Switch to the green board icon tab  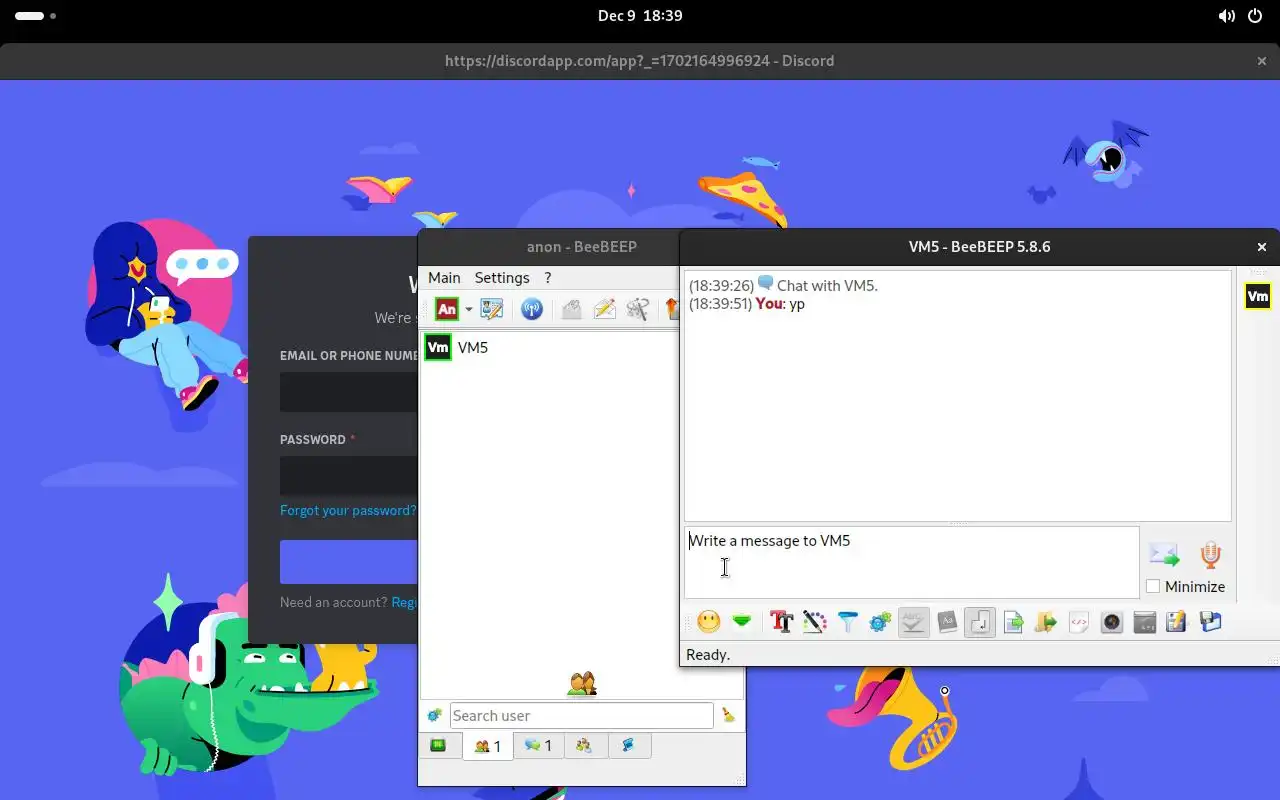[x=438, y=745]
